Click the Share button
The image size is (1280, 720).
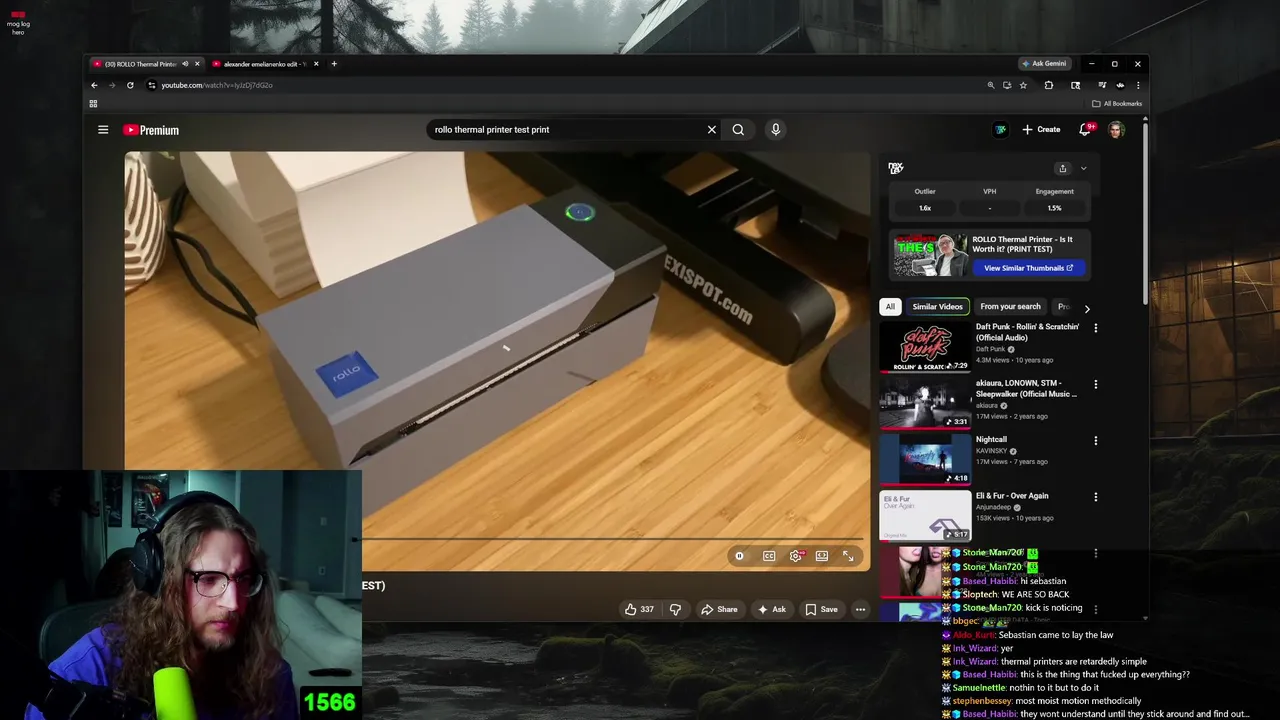719,609
